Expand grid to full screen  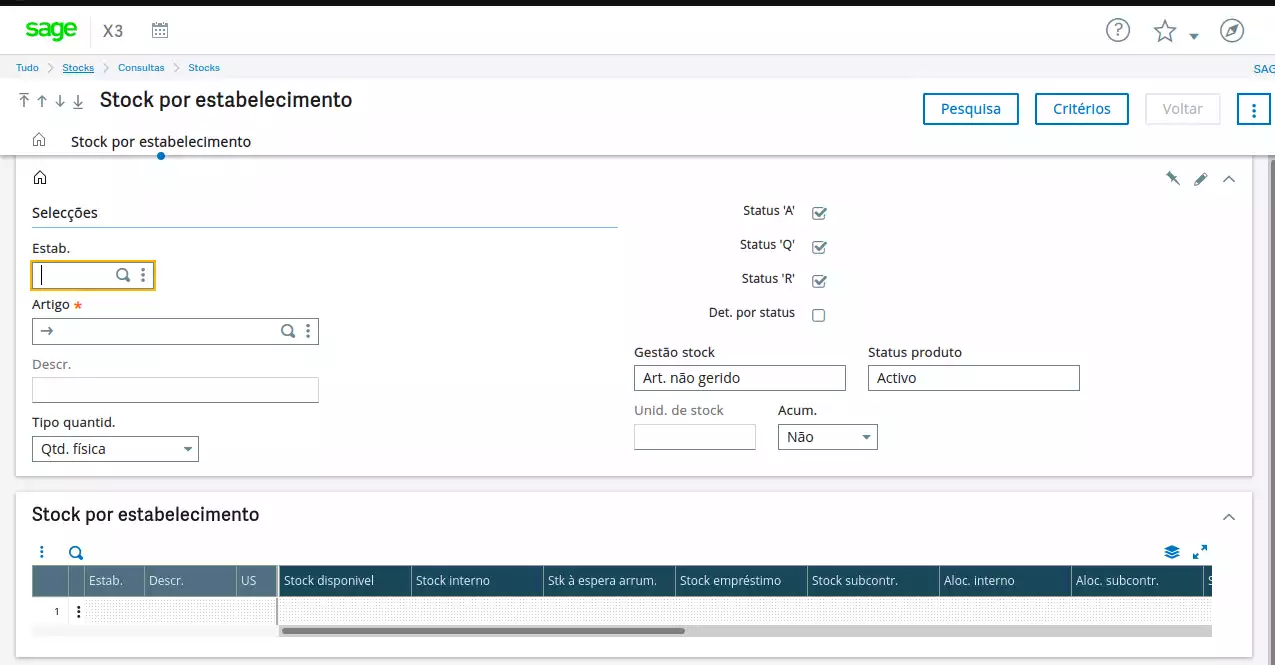[1200, 552]
